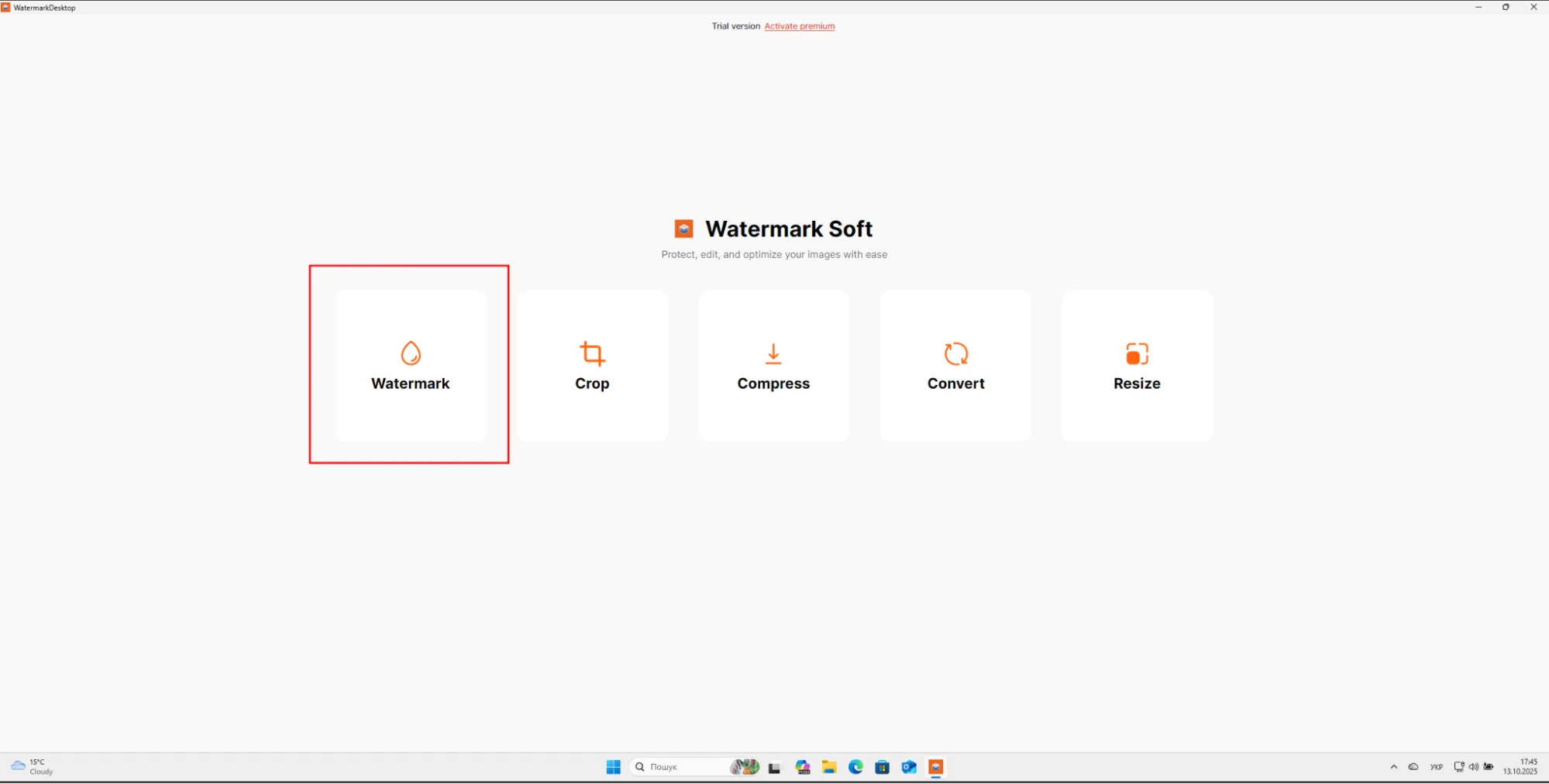Launch the Convert tool
The image size is (1549, 784).
[955, 366]
